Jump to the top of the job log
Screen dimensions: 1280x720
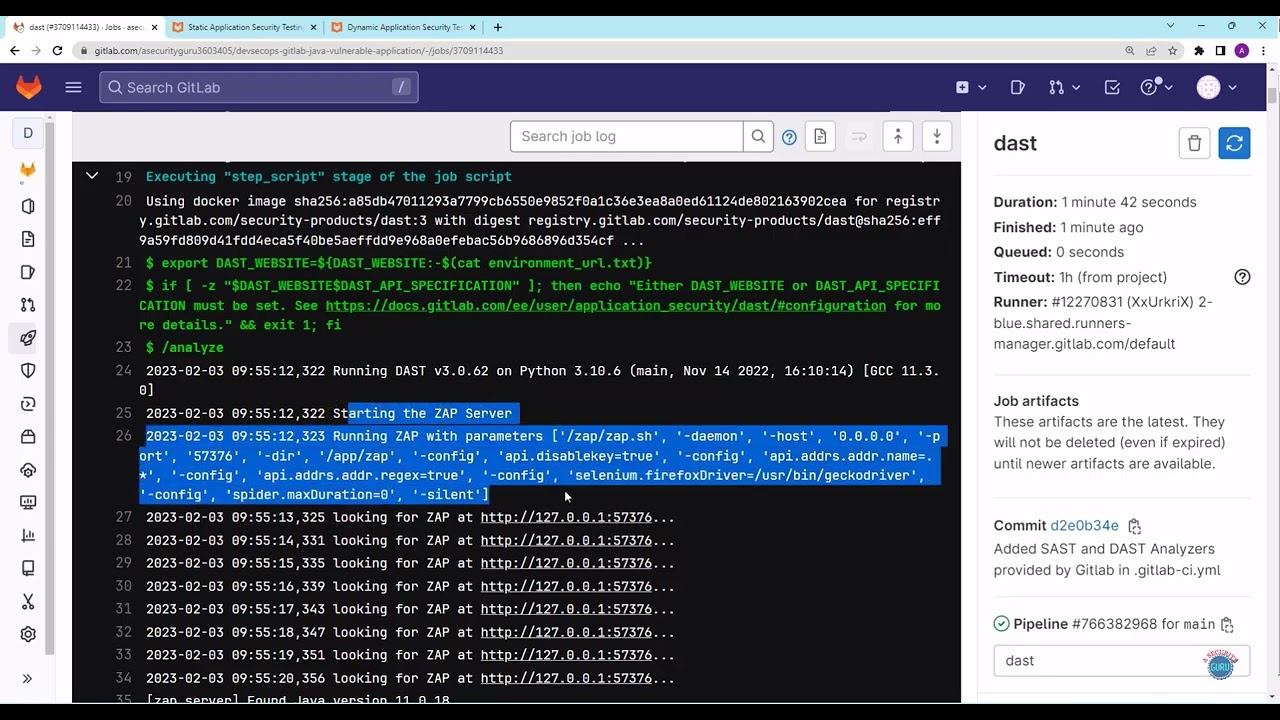pos(898,137)
